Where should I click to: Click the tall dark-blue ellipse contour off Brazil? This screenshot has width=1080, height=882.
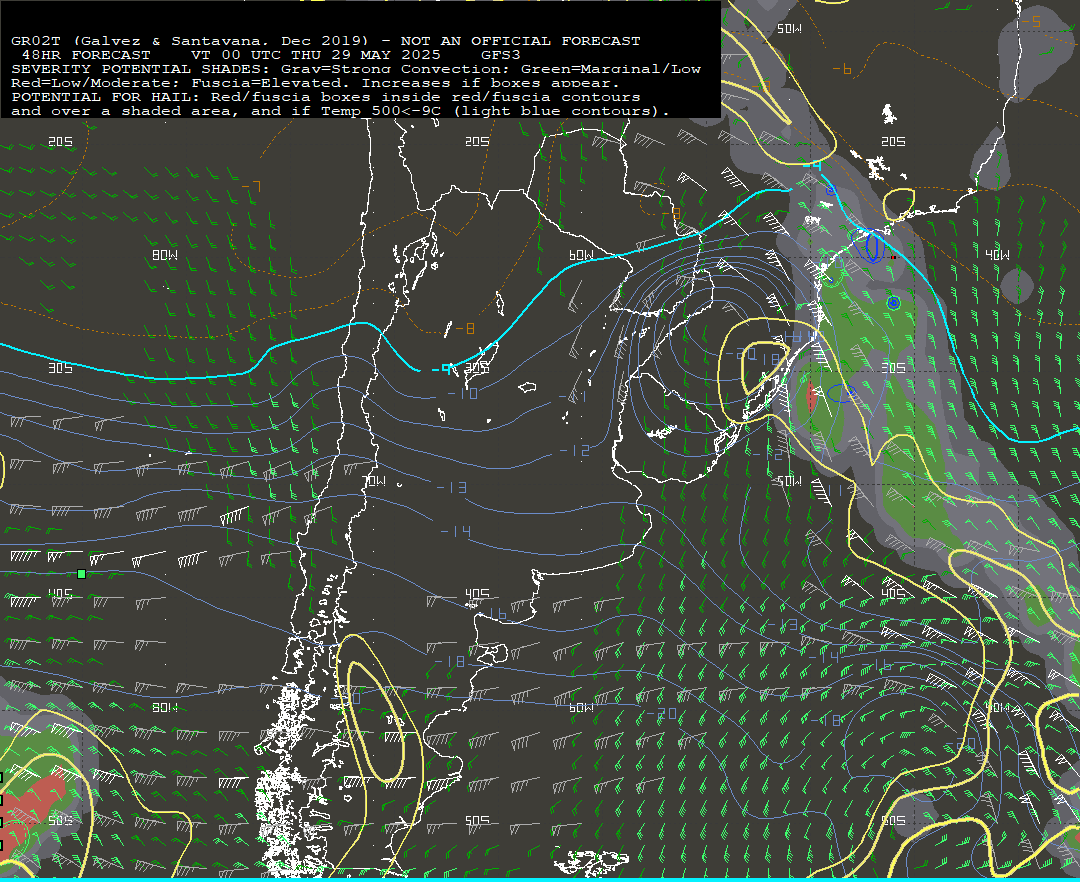click(x=873, y=246)
